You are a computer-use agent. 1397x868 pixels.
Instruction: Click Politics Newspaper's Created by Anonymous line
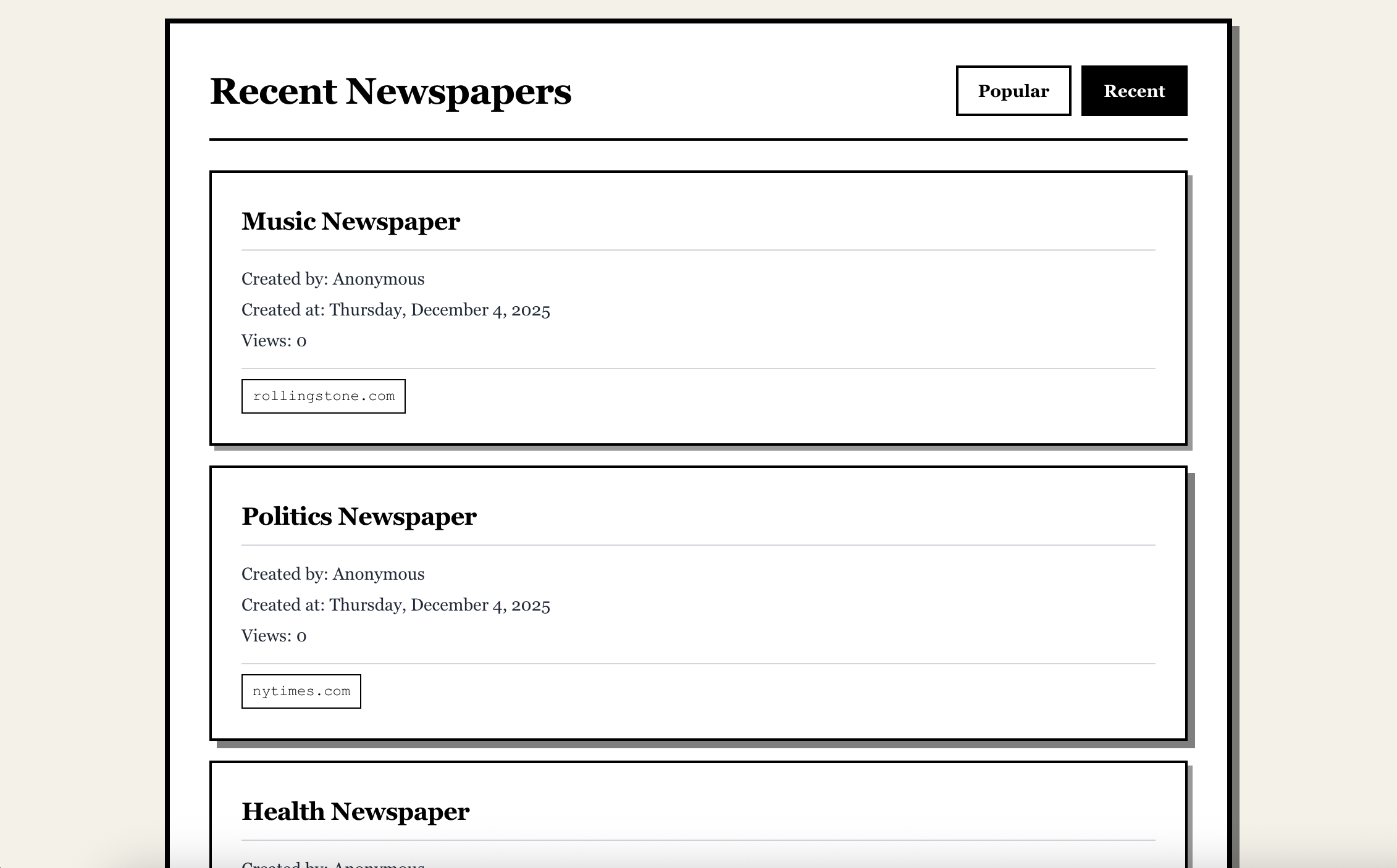click(x=333, y=574)
